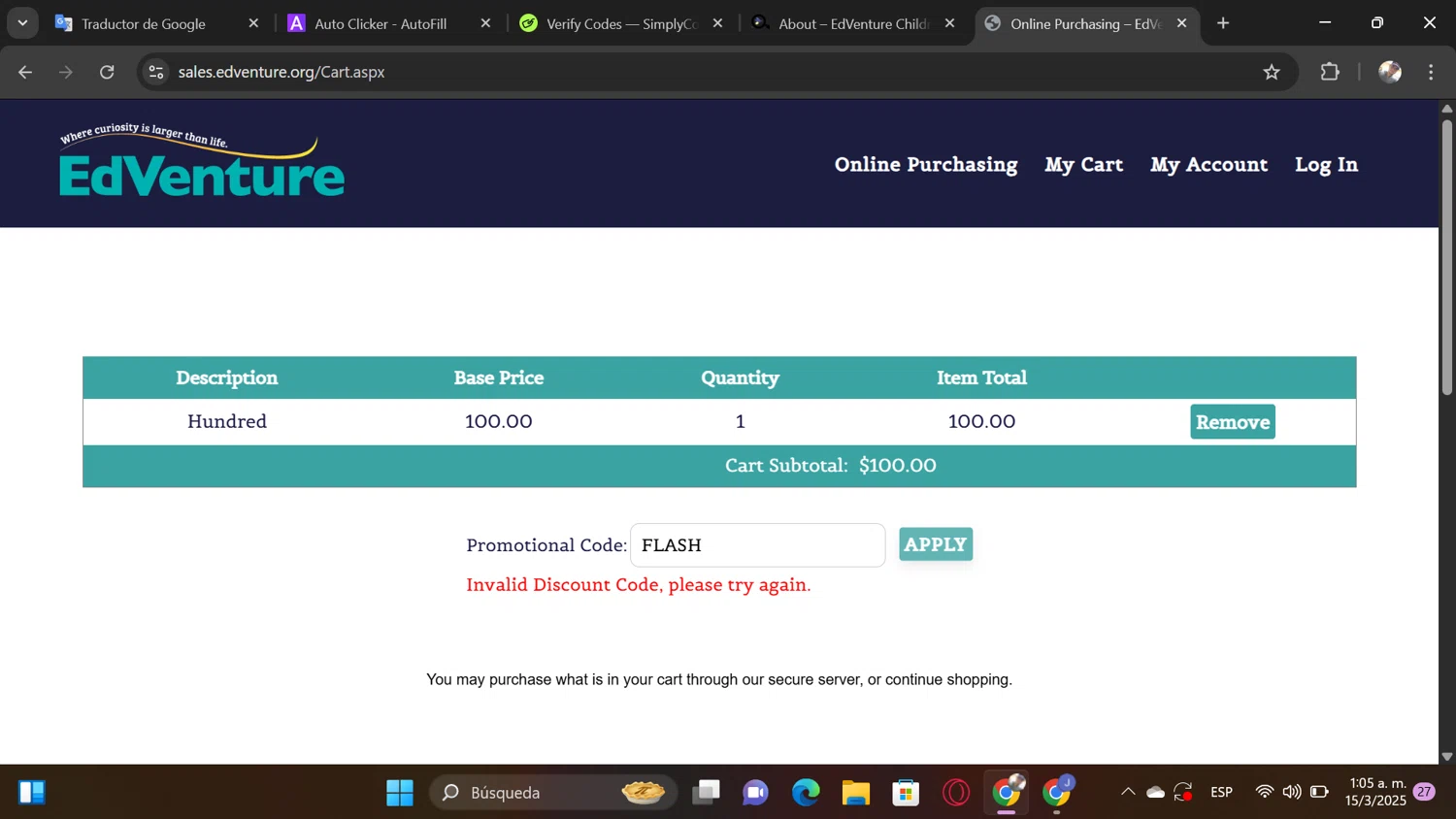
Task: Close the Verify Codes tab
Action: pyautogui.click(x=717, y=23)
